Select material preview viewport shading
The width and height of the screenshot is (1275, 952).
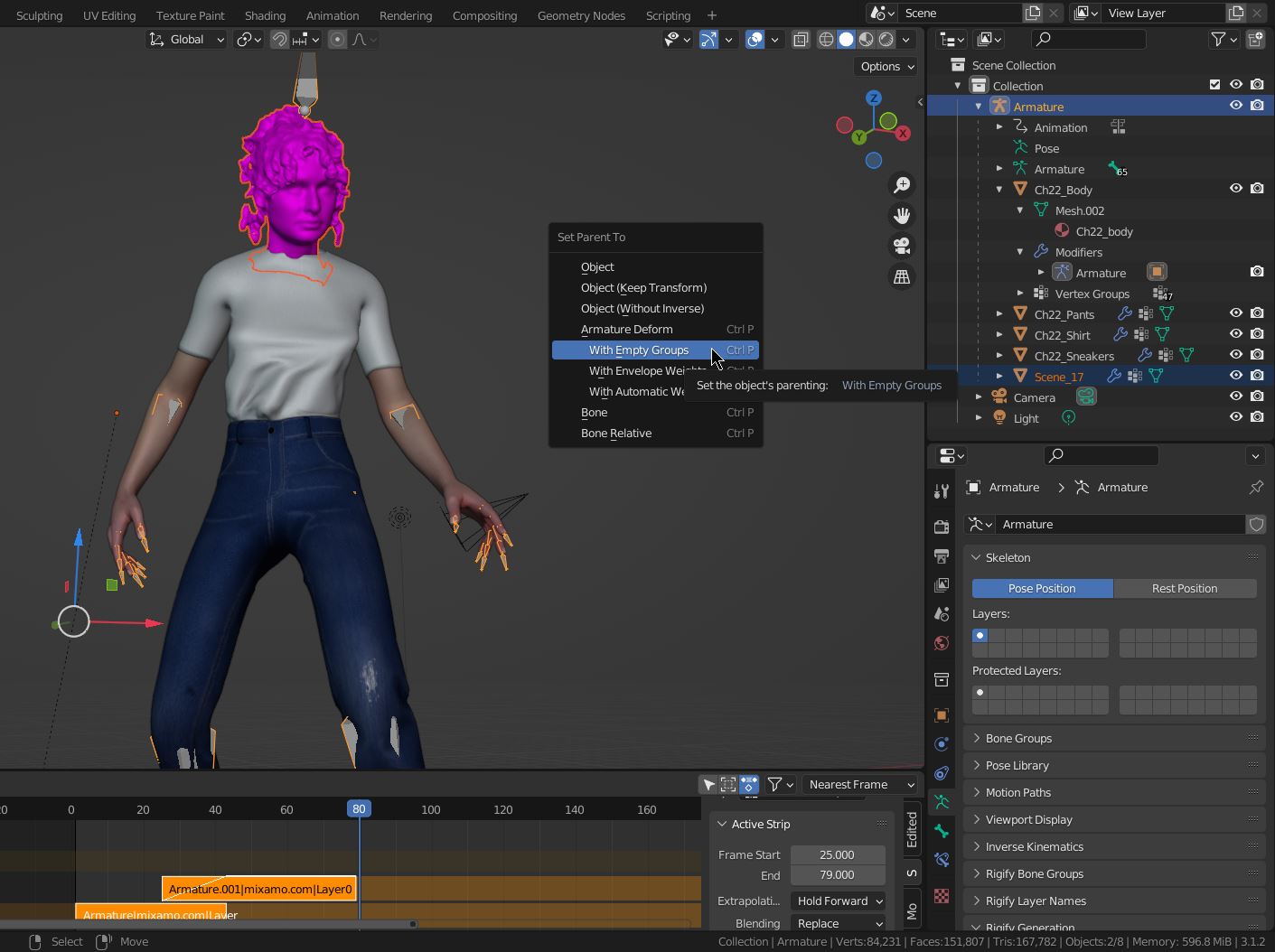pyautogui.click(x=866, y=39)
